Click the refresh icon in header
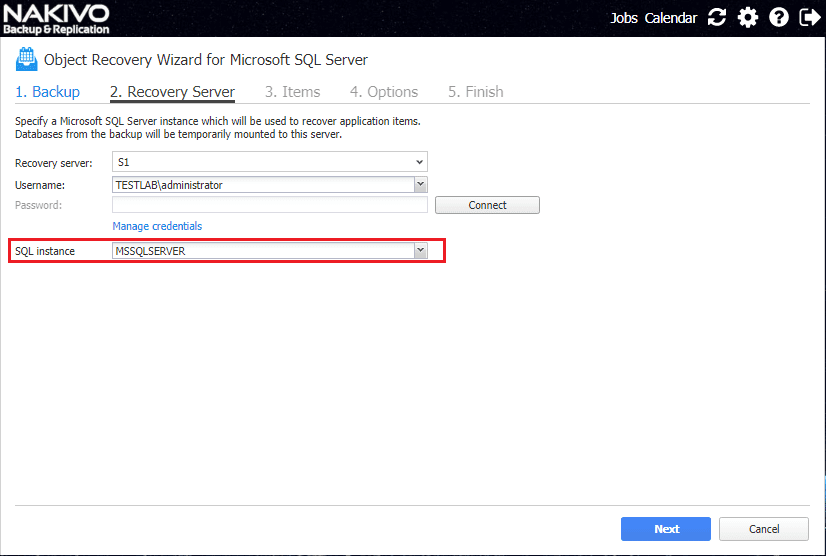This screenshot has height=556, width=826. (x=716, y=18)
